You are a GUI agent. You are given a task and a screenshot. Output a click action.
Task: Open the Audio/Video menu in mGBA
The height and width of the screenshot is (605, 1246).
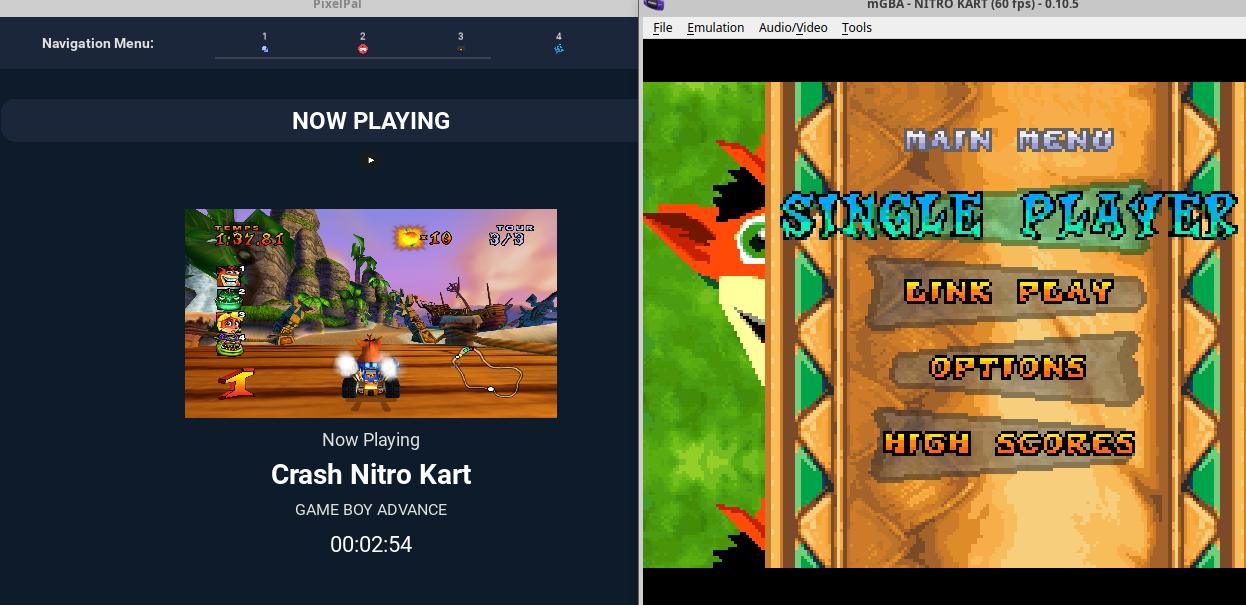(793, 28)
